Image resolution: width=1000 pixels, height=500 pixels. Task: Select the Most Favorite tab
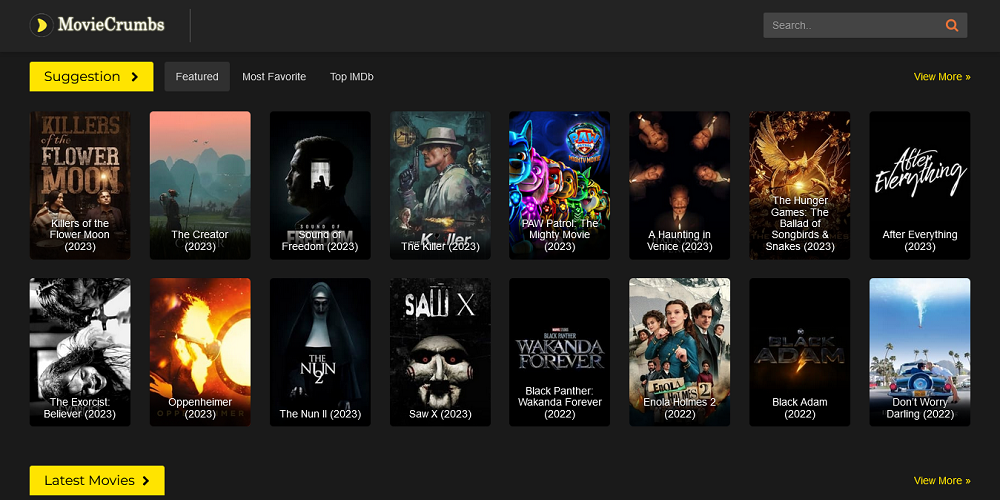click(x=274, y=77)
